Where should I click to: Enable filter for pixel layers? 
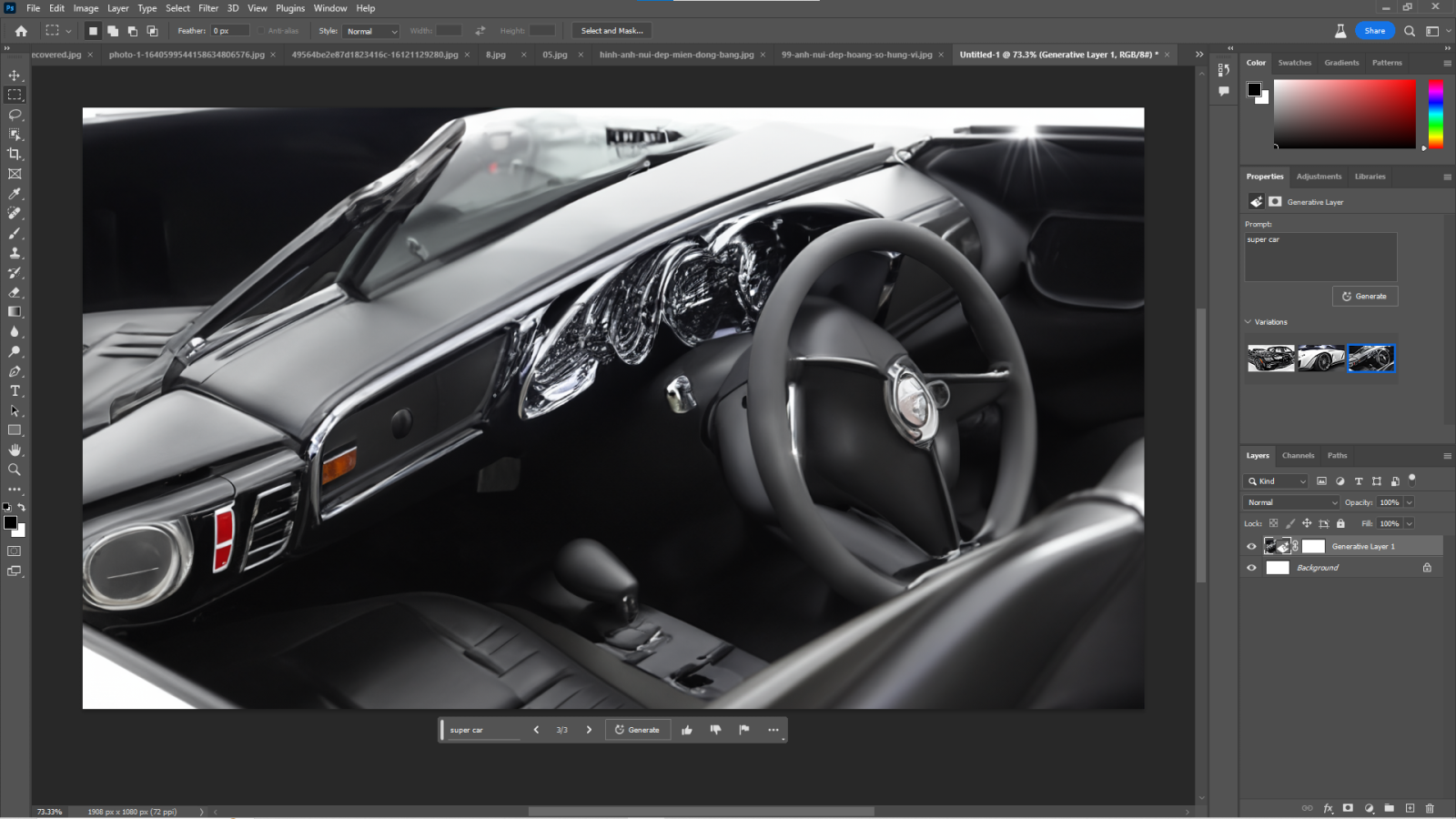pyautogui.click(x=1321, y=481)
